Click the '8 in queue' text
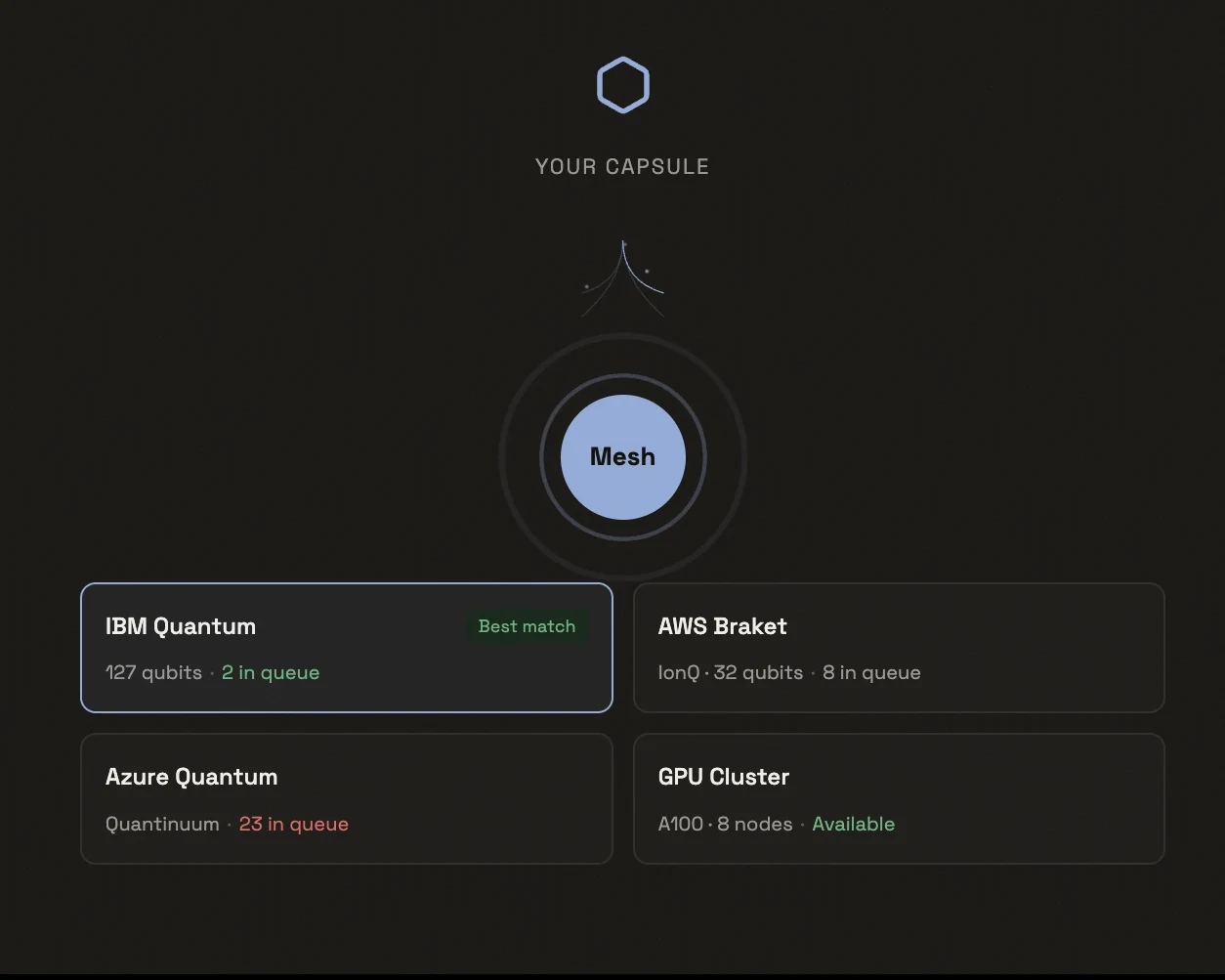Image resolution: width=1225 pixels, height=980 pixels. [871, 672]
